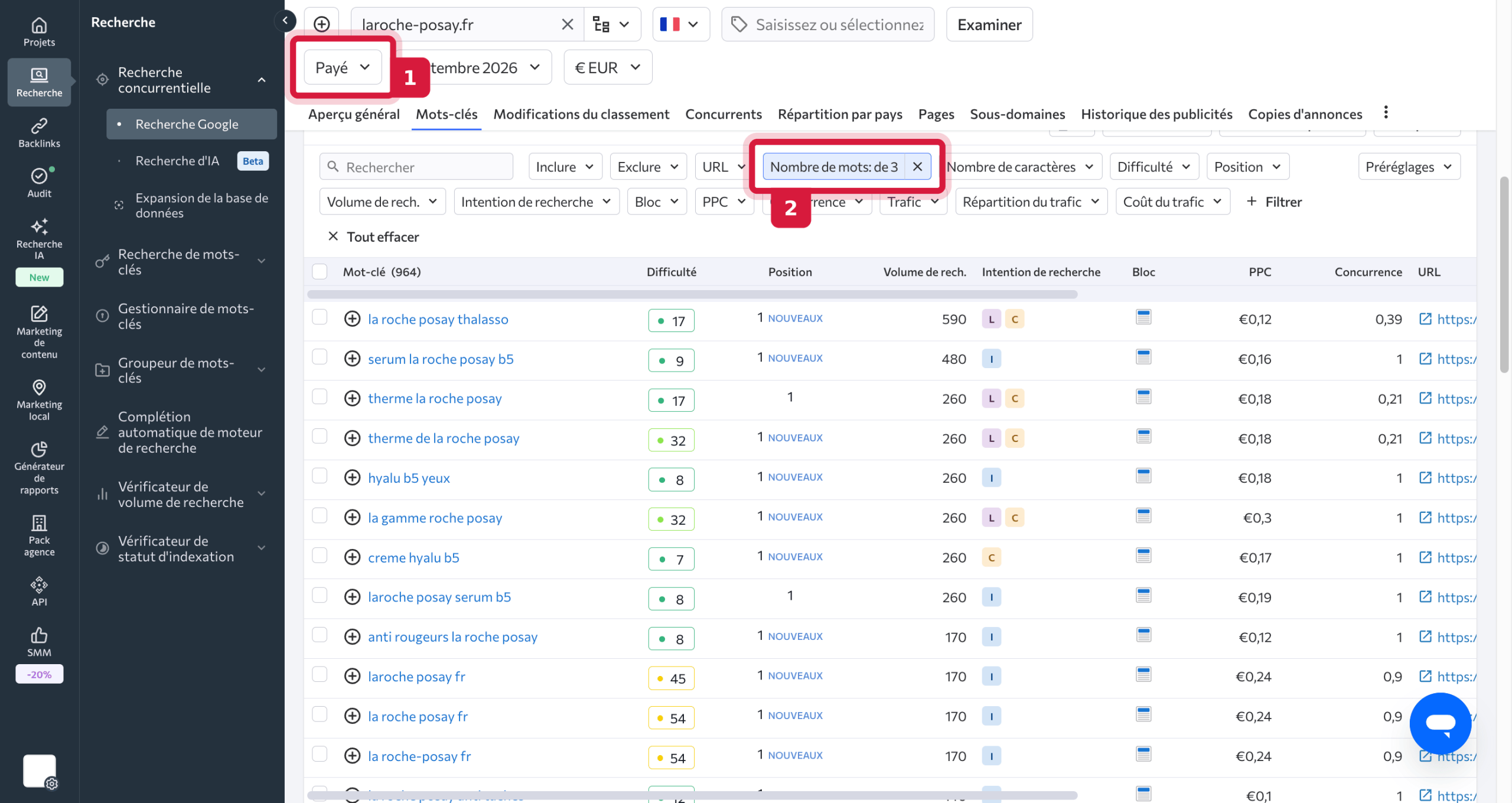Viewport: 1512px width, 803px height.
Task: Open the French flag country dropdown
Action: pyautogui.click(x=680, y=24)
